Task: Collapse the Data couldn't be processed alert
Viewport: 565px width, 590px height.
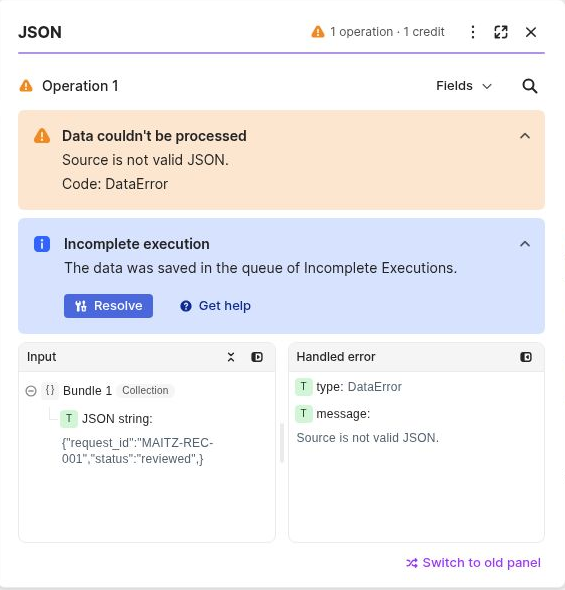Action: coord(525,136)
